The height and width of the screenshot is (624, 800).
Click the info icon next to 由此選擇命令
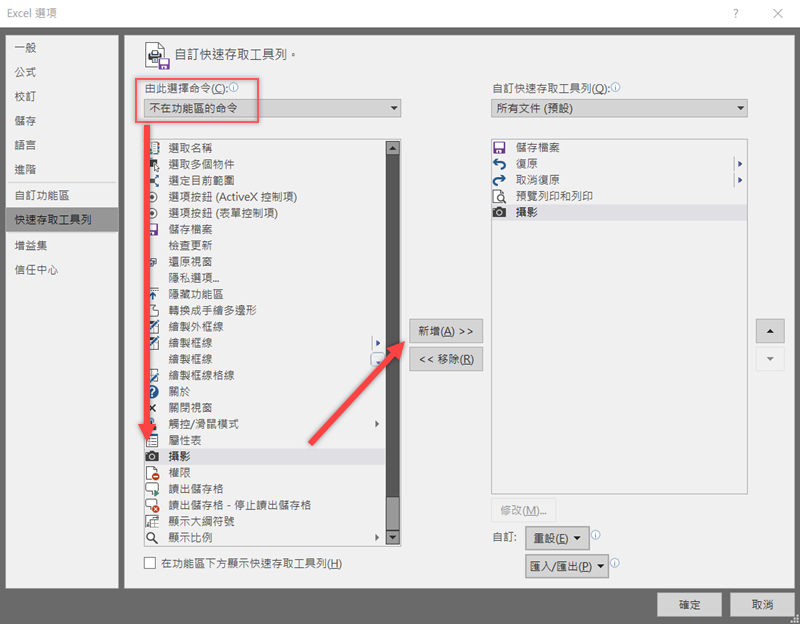[x=234, y=87]
